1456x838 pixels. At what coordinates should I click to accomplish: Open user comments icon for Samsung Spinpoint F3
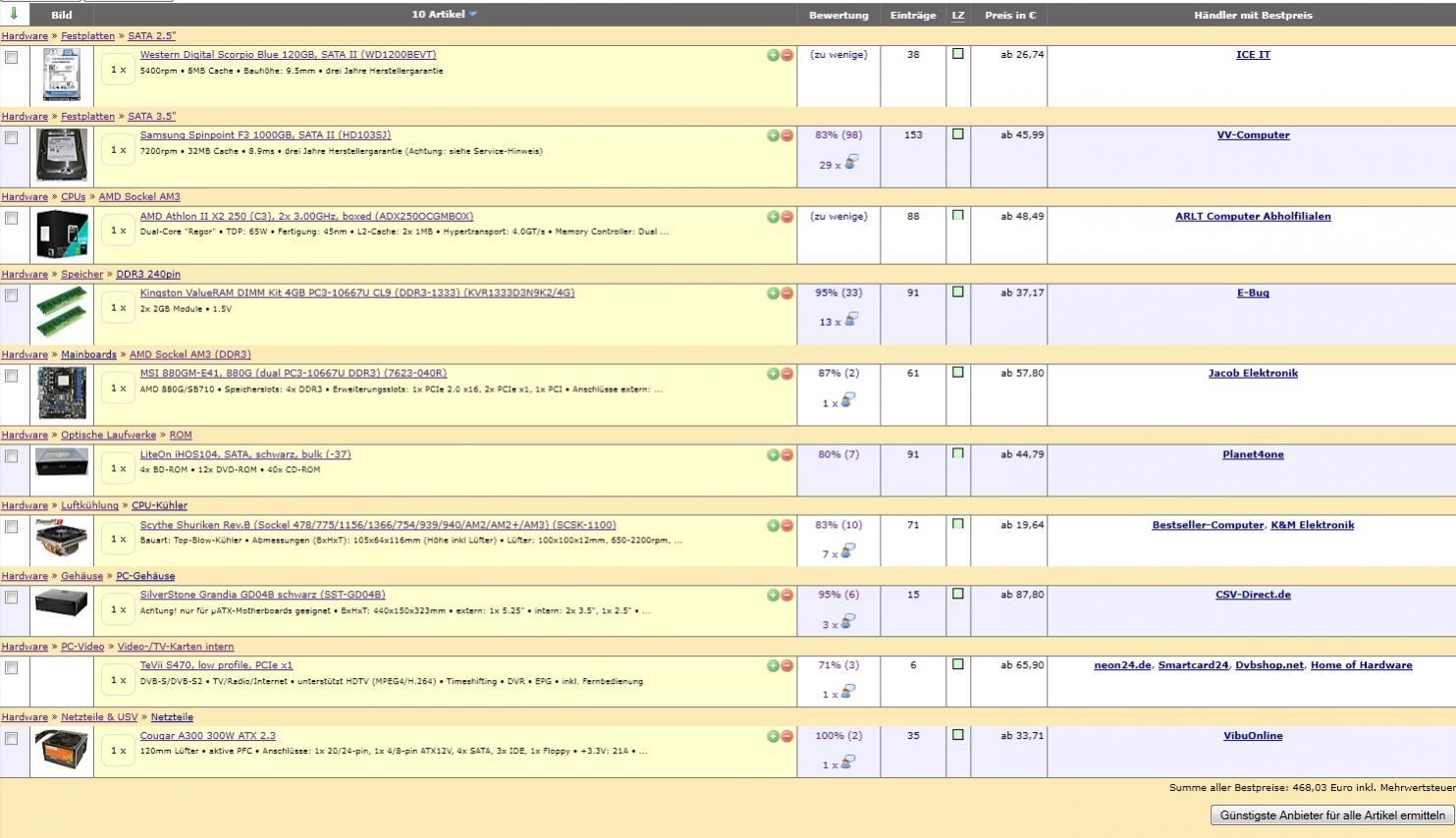click(x=851, y=162)
